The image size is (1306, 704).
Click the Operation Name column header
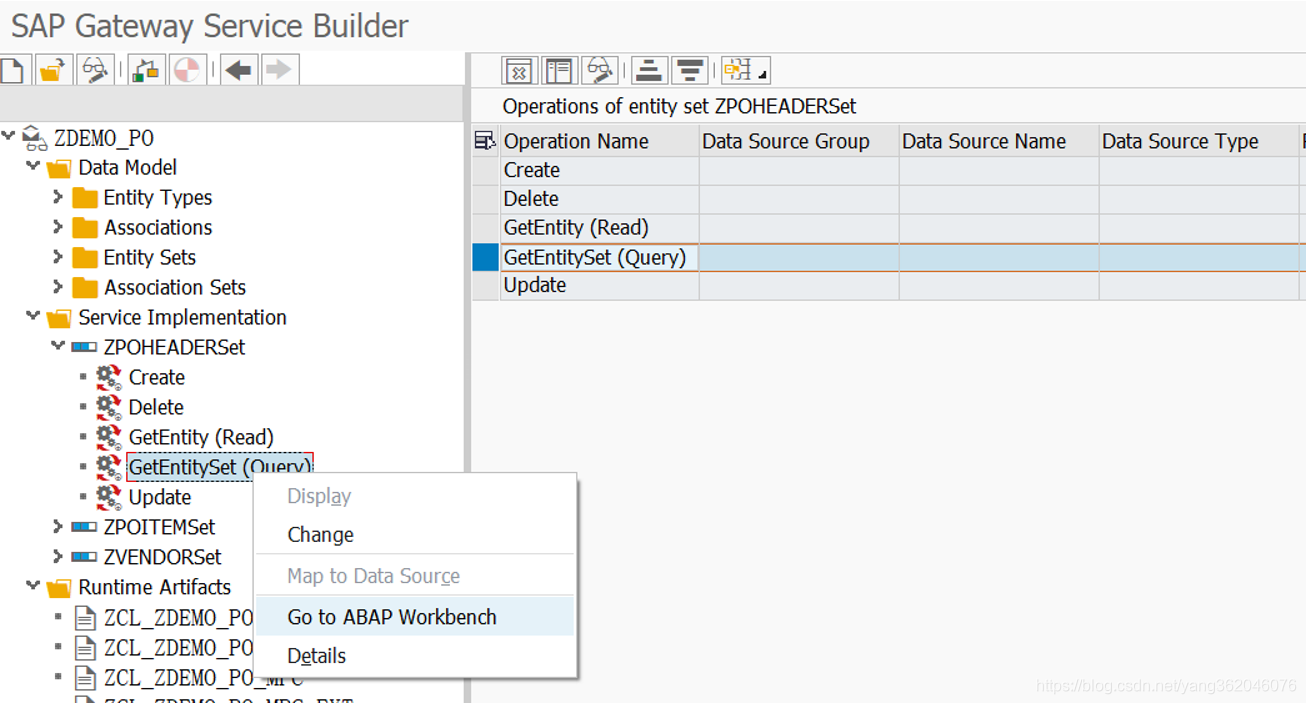click(x=599, y=141)
